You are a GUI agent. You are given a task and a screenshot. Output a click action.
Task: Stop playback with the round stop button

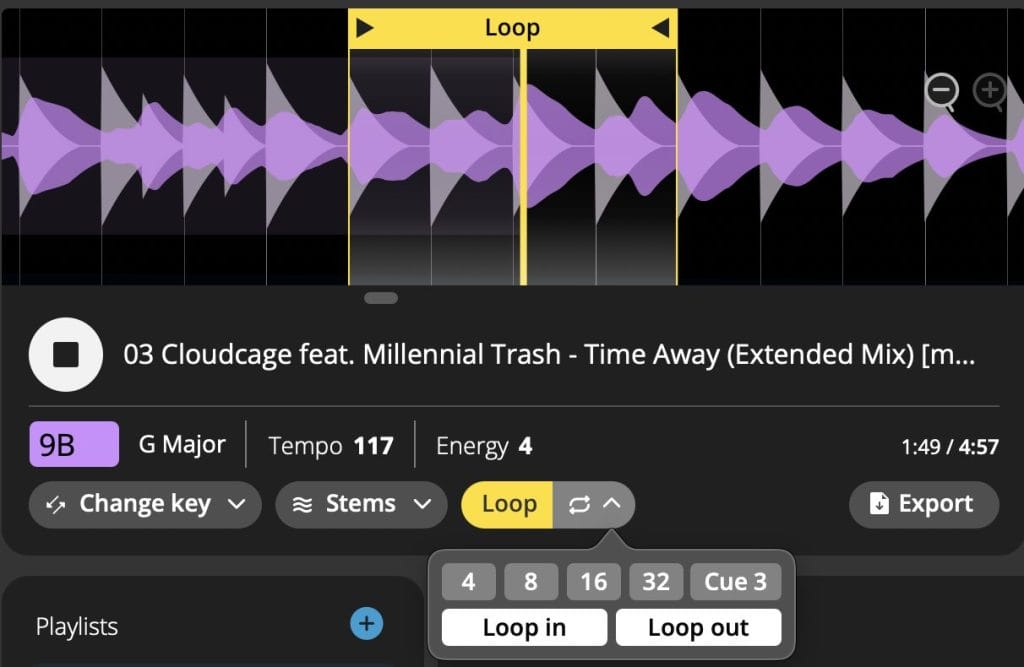coord(67,354)
